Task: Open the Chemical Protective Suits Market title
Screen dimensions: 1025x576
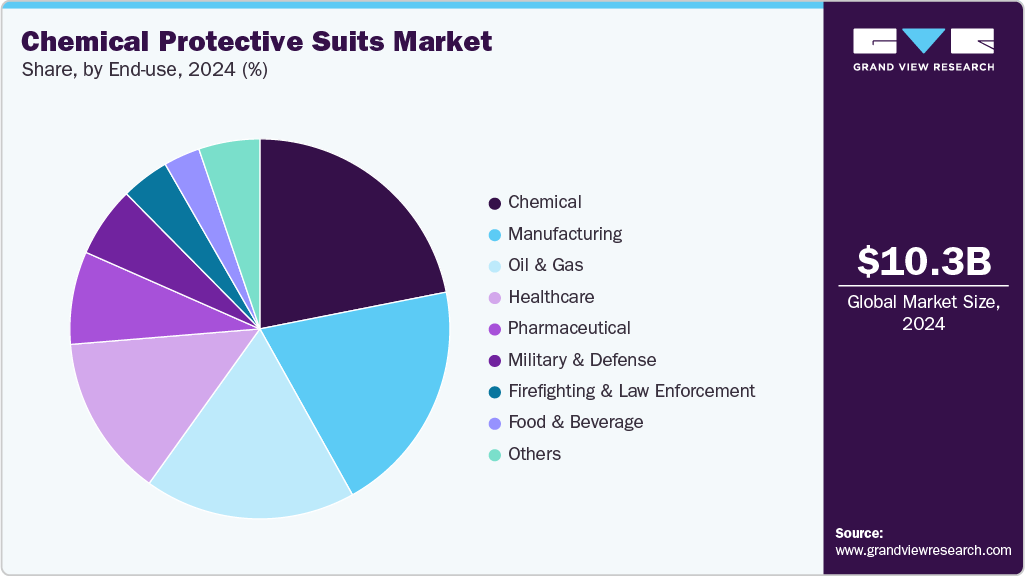Action: pyautogui.click(x=256, y=42)
